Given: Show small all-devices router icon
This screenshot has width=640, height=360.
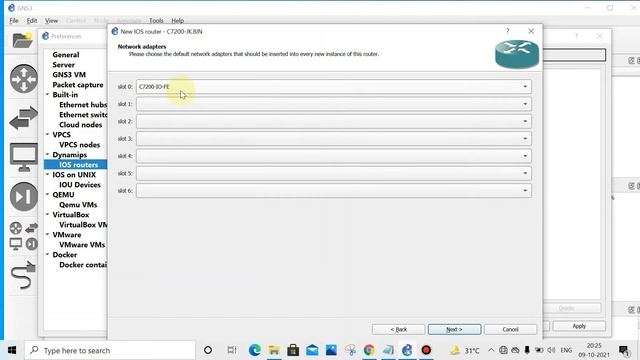Looking at the screenshot, I should click(16, 228).
